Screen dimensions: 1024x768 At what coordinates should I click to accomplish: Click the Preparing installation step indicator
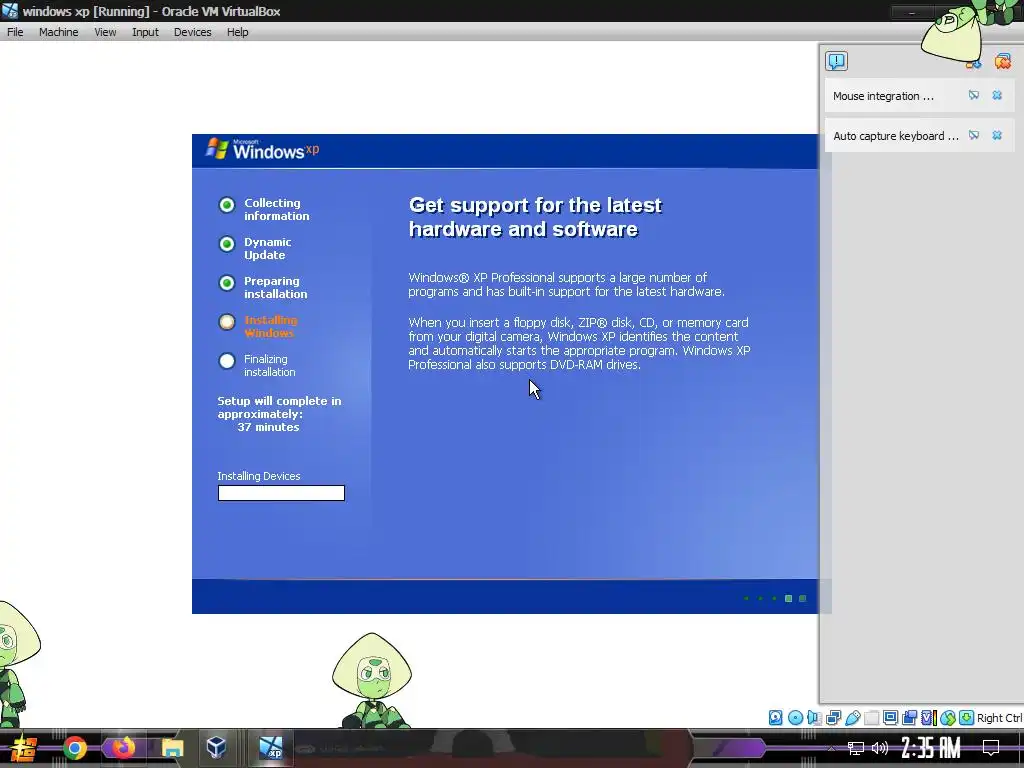coord(227,283)
